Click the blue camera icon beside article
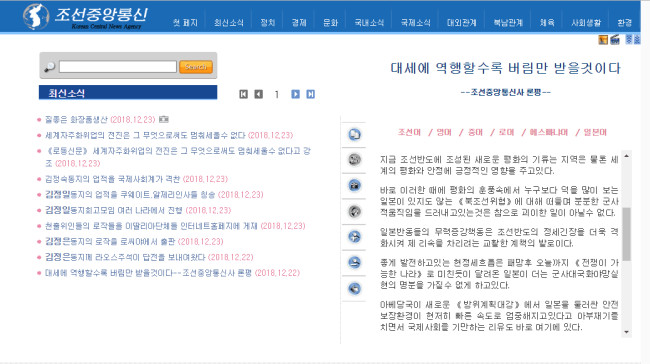The image size is (650, 364). click(x=354, y=185)
